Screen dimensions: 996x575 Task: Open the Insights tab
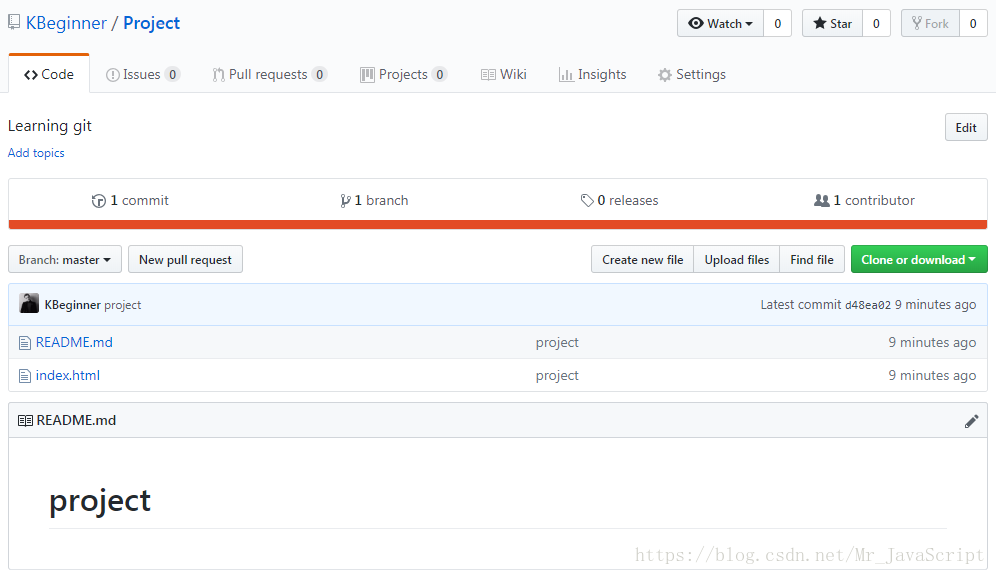592,74
